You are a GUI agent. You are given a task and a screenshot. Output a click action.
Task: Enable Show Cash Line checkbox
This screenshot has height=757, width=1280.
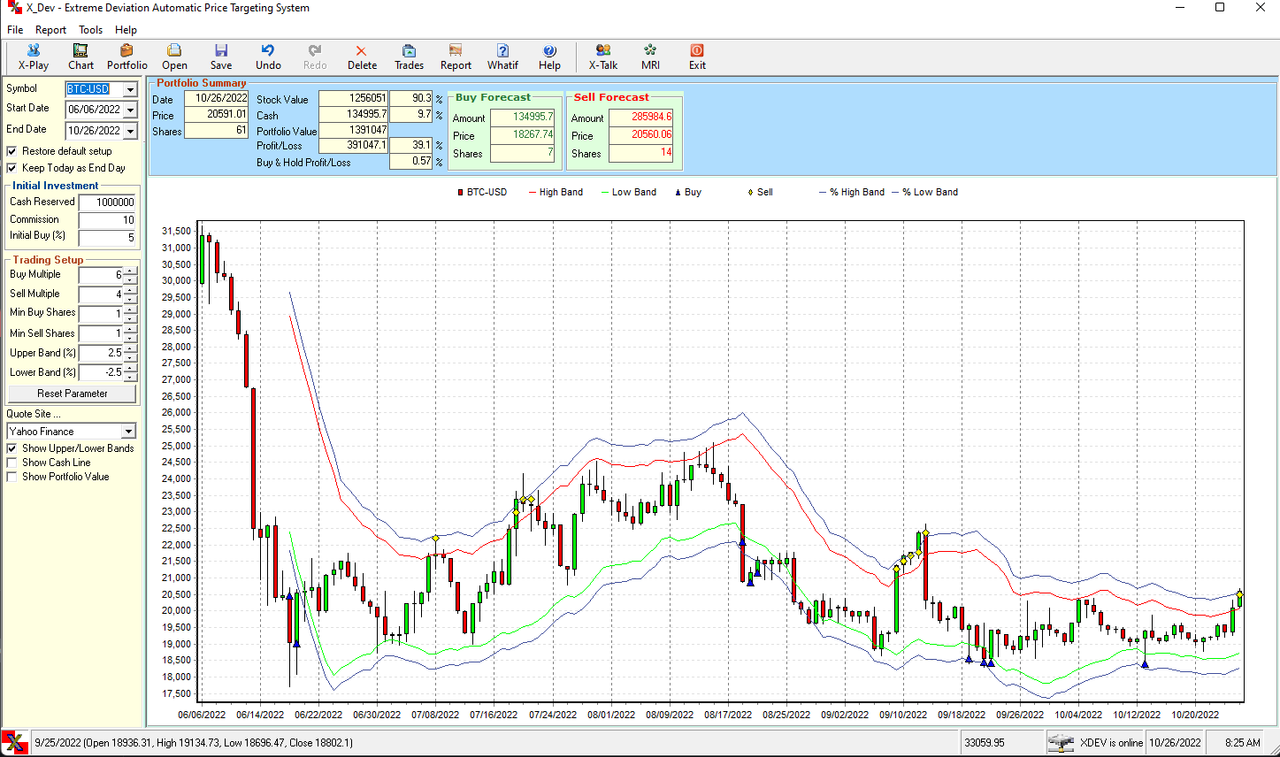pyautogui.click(x=12, y=463)
